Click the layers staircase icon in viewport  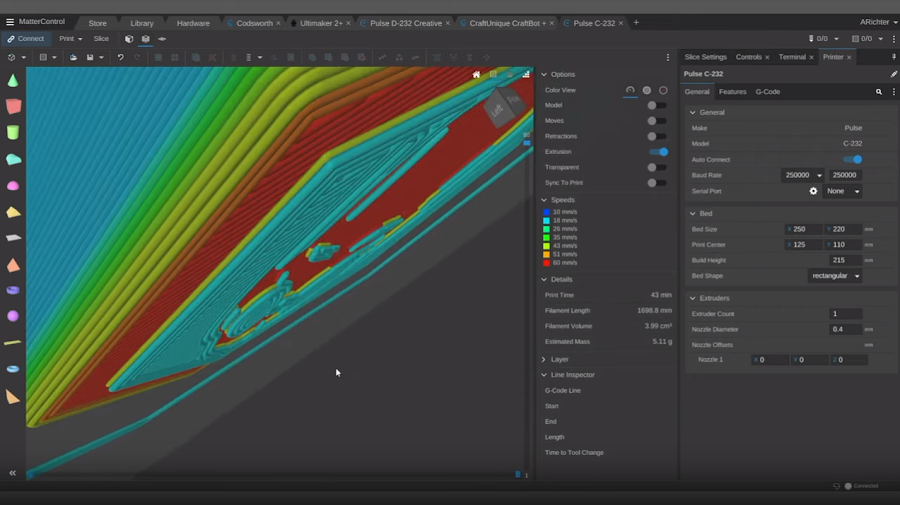(x=526, y=75)
